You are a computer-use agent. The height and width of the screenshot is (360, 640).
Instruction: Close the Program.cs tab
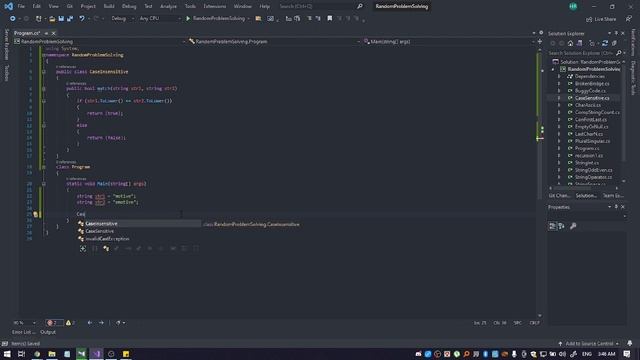[53, 33]
